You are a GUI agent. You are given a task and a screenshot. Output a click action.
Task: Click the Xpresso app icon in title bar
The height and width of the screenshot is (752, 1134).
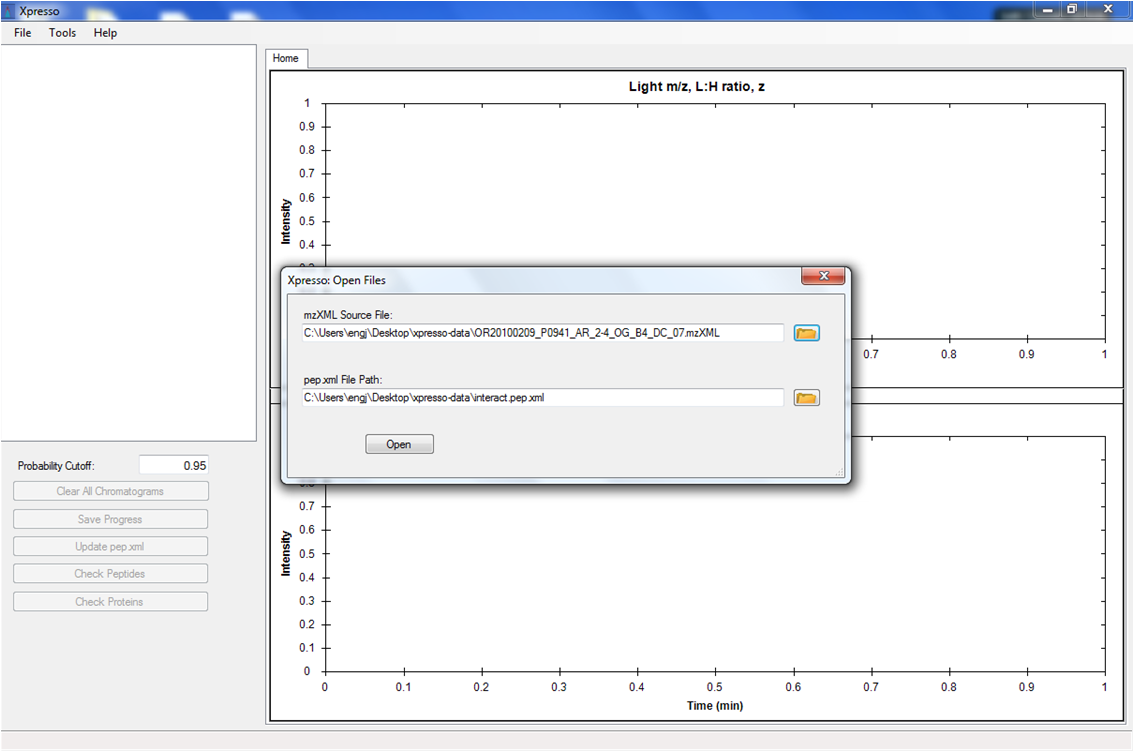[9, 10]
